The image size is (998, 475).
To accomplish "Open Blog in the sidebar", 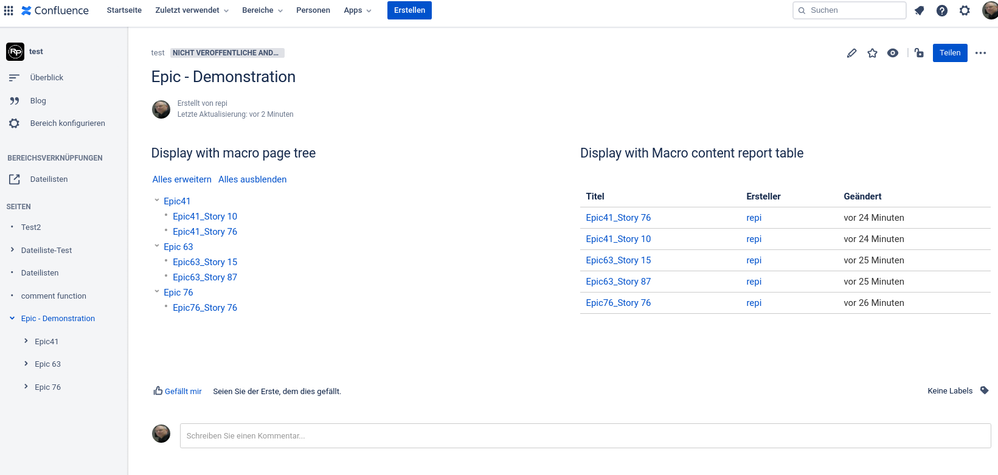I will [38, 101].
